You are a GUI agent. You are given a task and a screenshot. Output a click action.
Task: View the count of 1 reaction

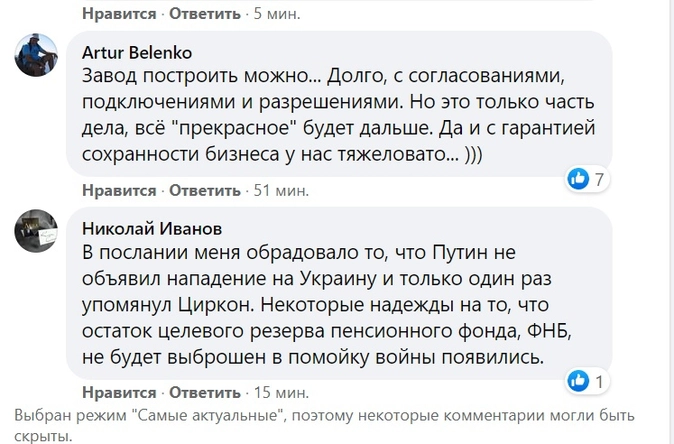click(599, 381)
